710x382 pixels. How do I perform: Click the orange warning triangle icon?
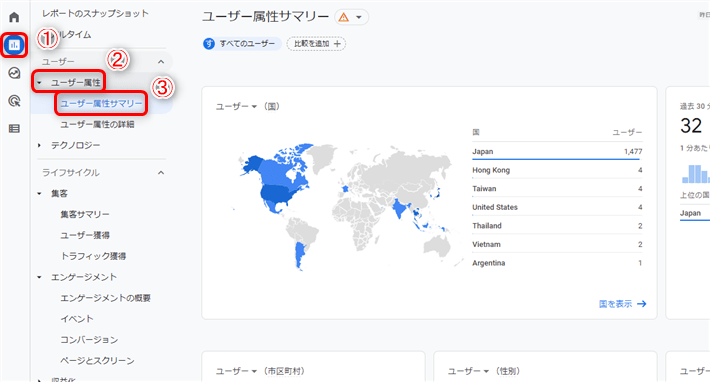pyautogui.click(x=344, y=17)
